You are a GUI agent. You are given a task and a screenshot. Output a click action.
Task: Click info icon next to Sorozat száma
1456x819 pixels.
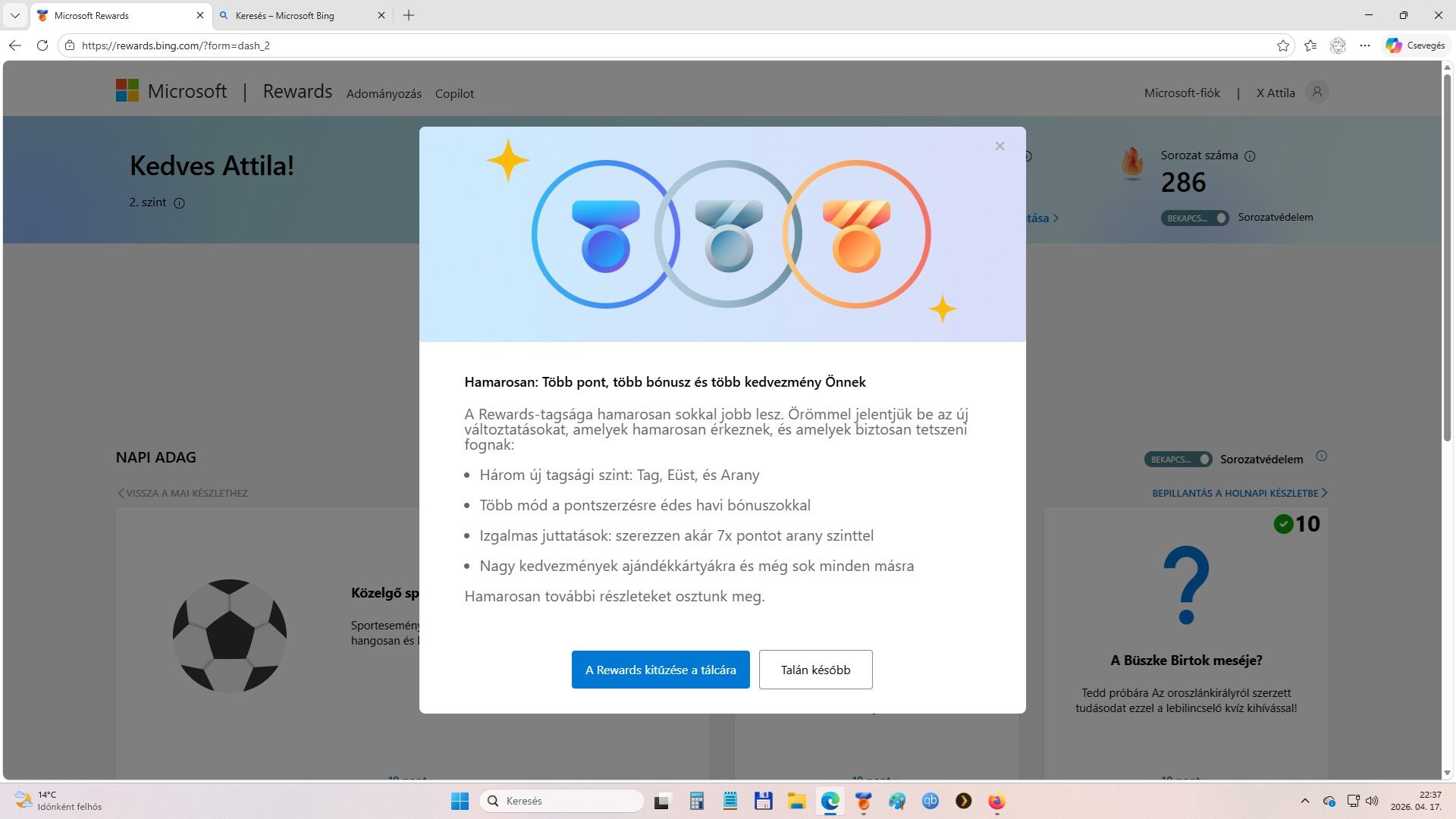1250,156
